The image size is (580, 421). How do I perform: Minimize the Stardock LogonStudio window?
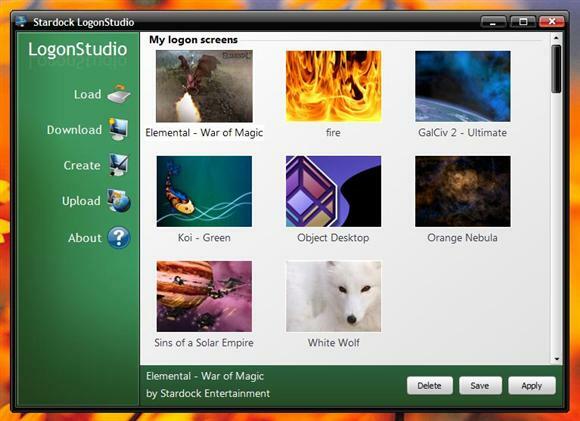[493, 22]
